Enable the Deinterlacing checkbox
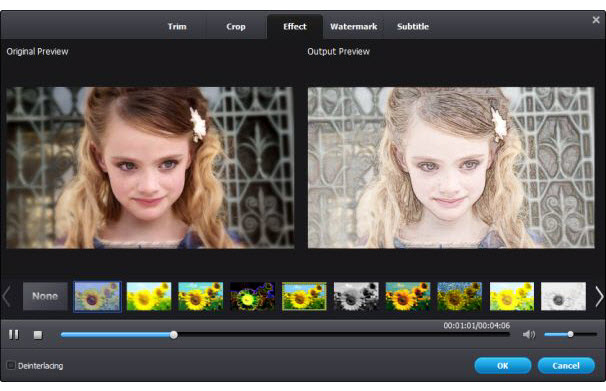This screenshot has width=606, height=391. point(11,365)
